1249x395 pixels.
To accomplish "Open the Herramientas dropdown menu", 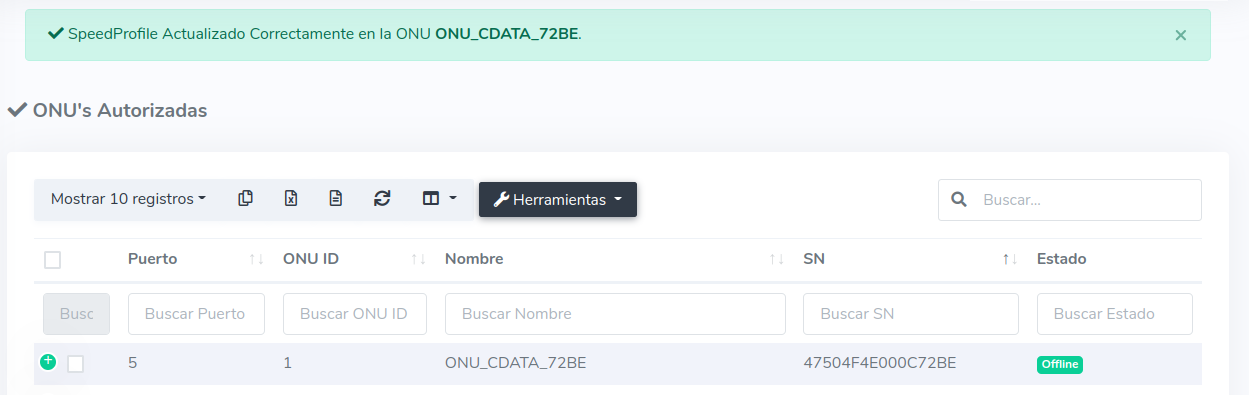I will coord(558,199).
